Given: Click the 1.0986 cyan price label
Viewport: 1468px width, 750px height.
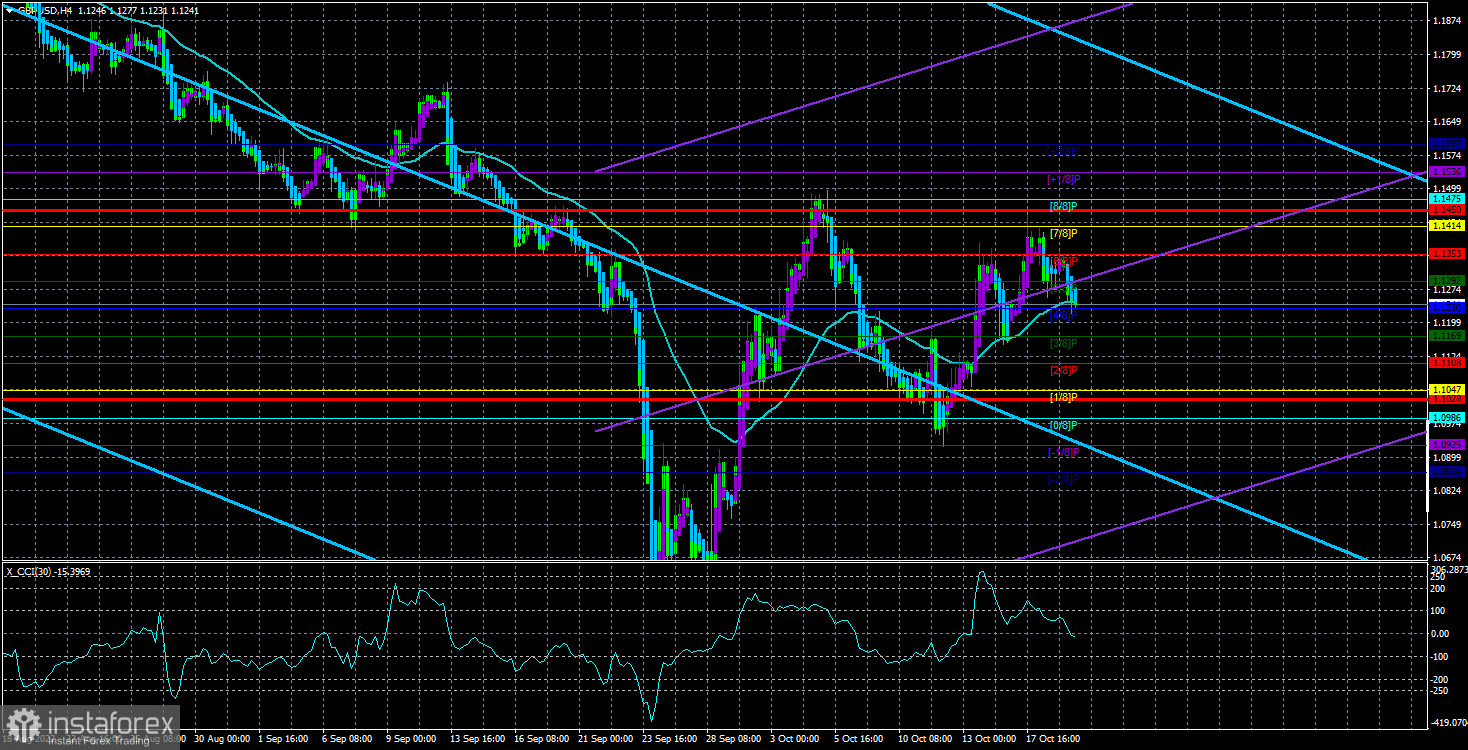Looking at the screenshot, I should coord(1448,417).
